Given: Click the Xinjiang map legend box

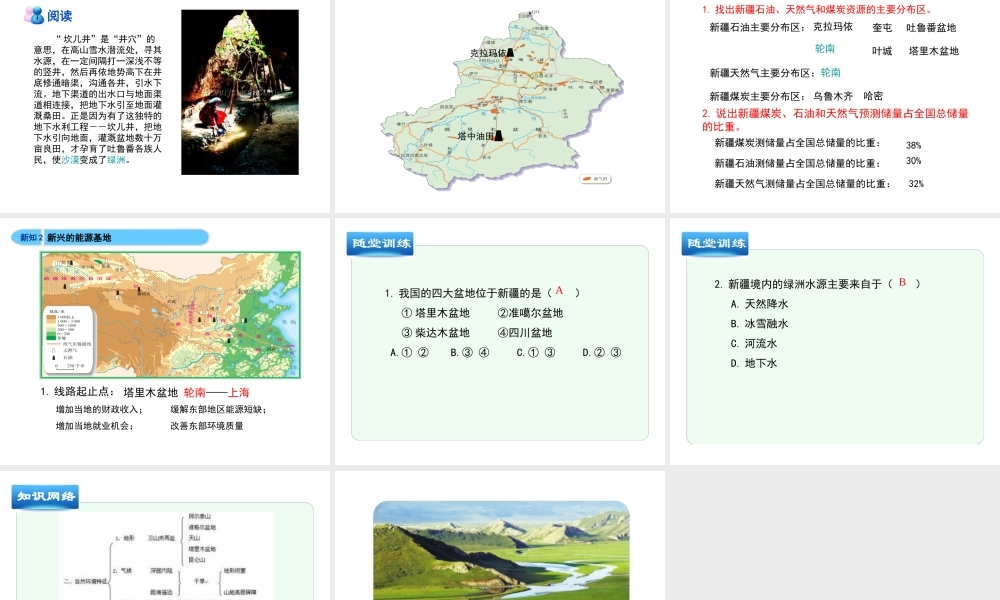Looking at the screenshot, I should pos(596,179).
